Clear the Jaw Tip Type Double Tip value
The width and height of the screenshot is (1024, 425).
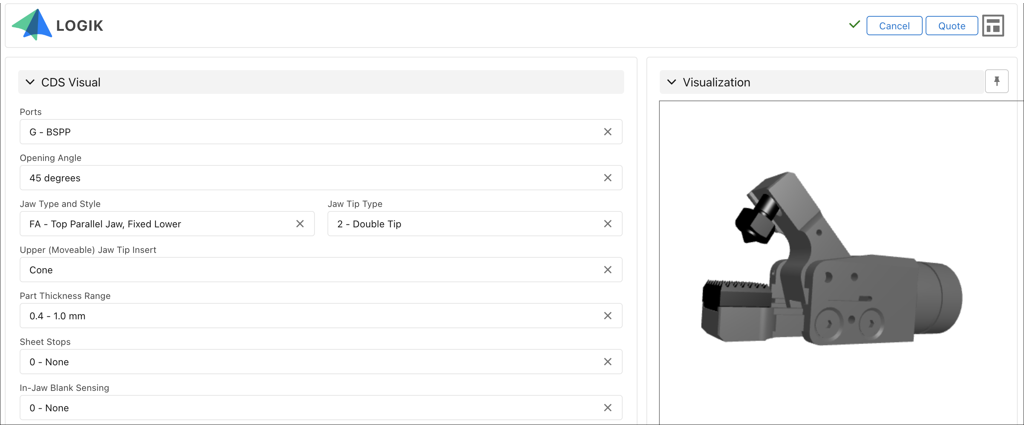point(607,224)
